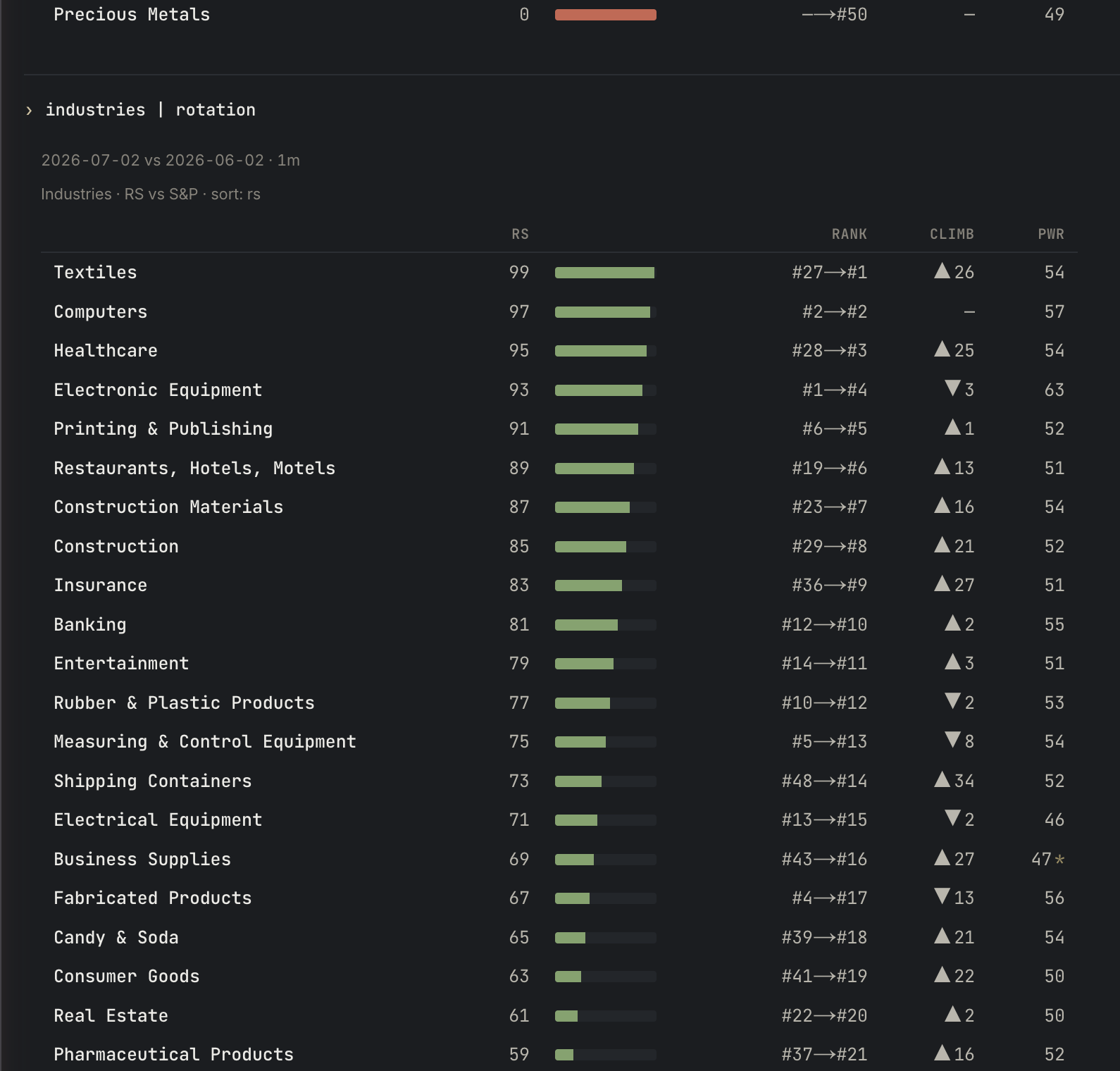
Task: Select the Banking industry row
Action: (559, 624)
